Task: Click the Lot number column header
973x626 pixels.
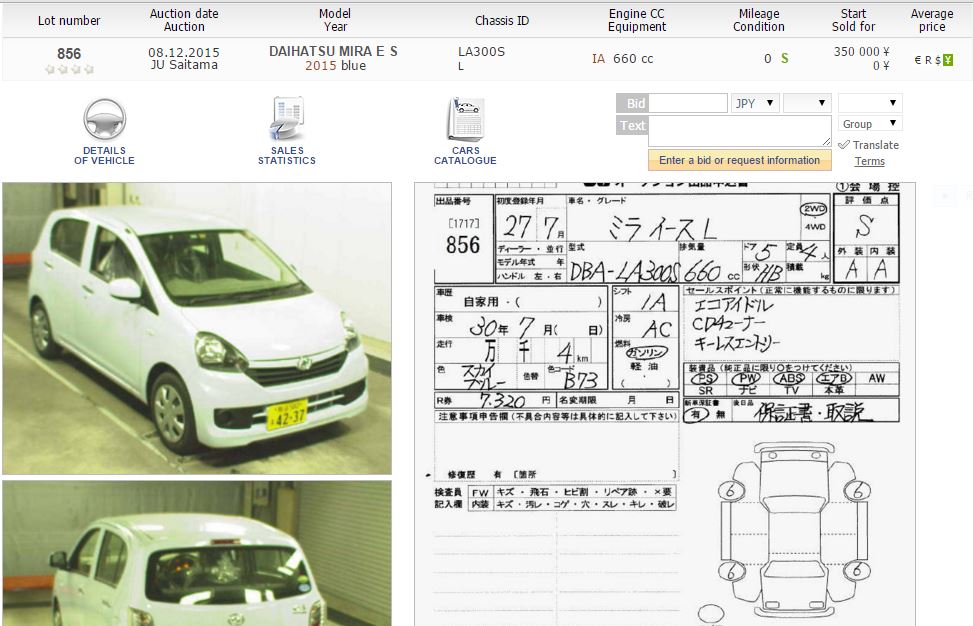Action: tap(69, 20)
